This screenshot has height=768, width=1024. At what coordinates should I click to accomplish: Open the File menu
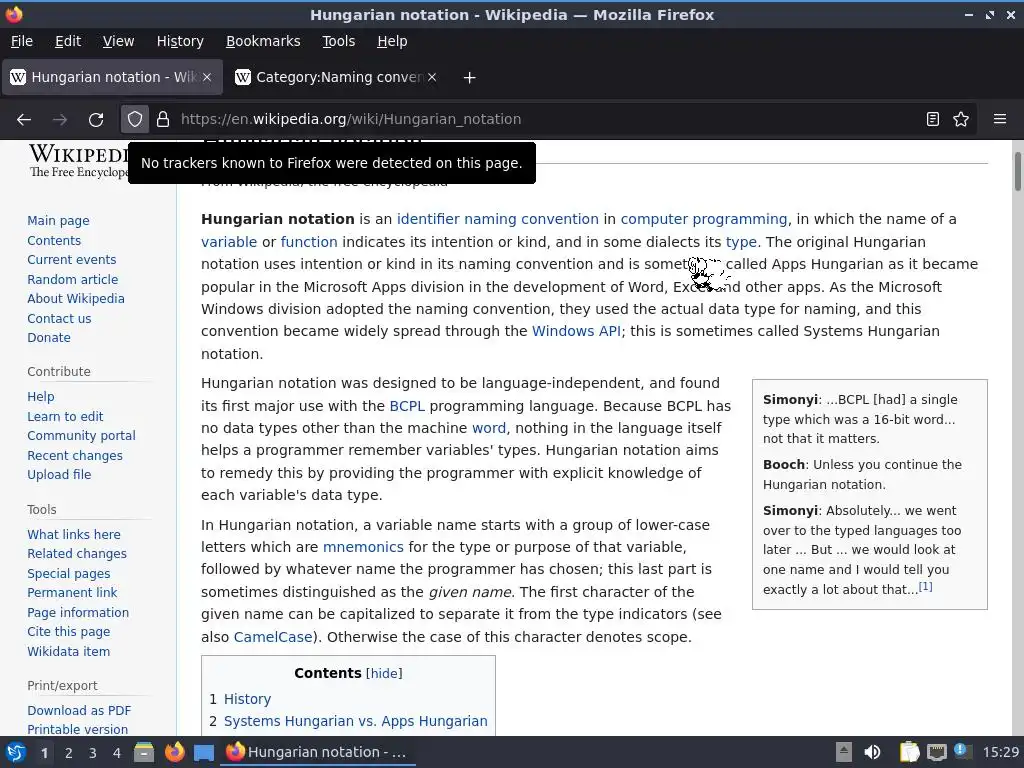coord(22,41)
